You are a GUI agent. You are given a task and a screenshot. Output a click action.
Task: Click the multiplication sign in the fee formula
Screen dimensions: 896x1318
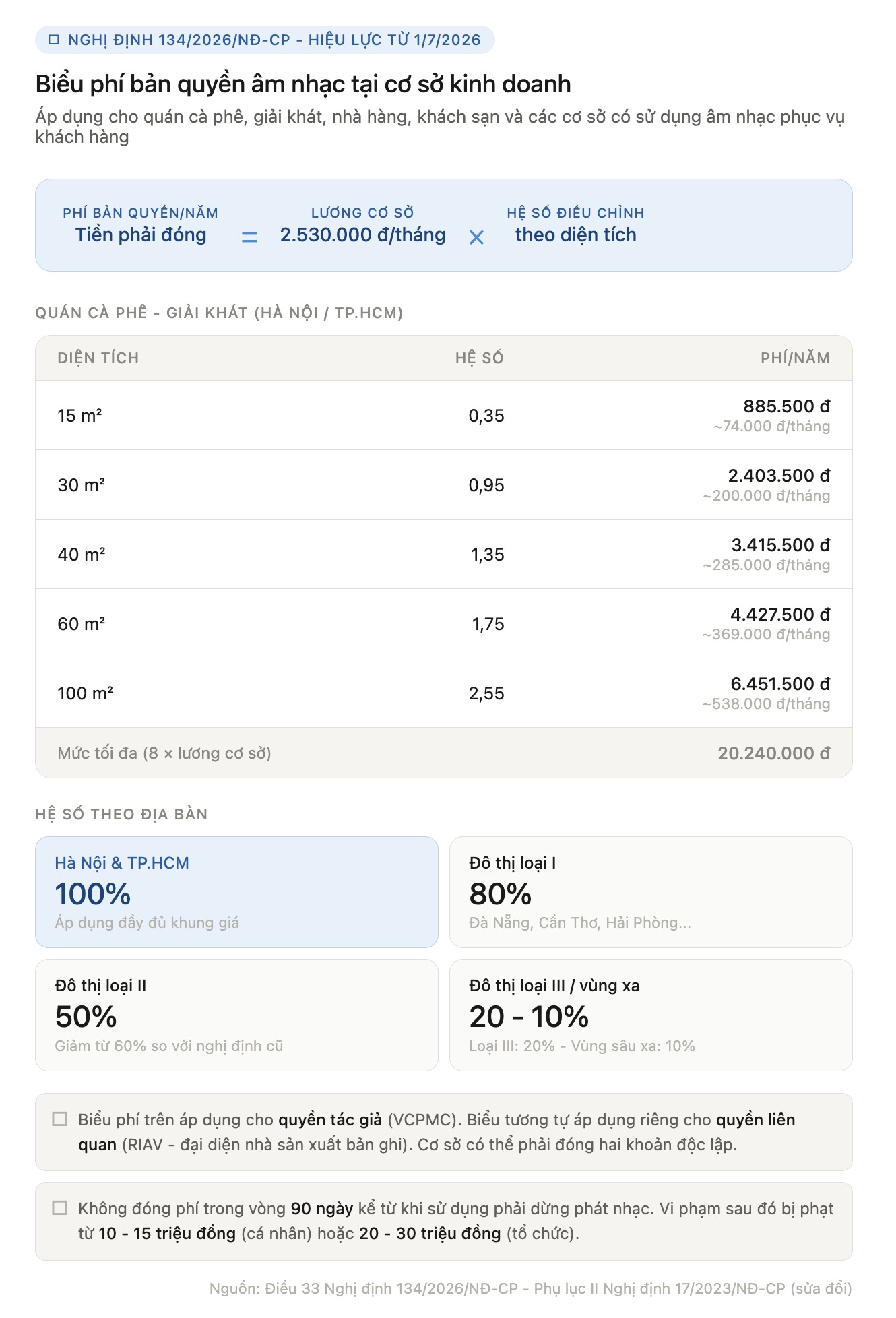pyautogui.click(x=476, y=237)
